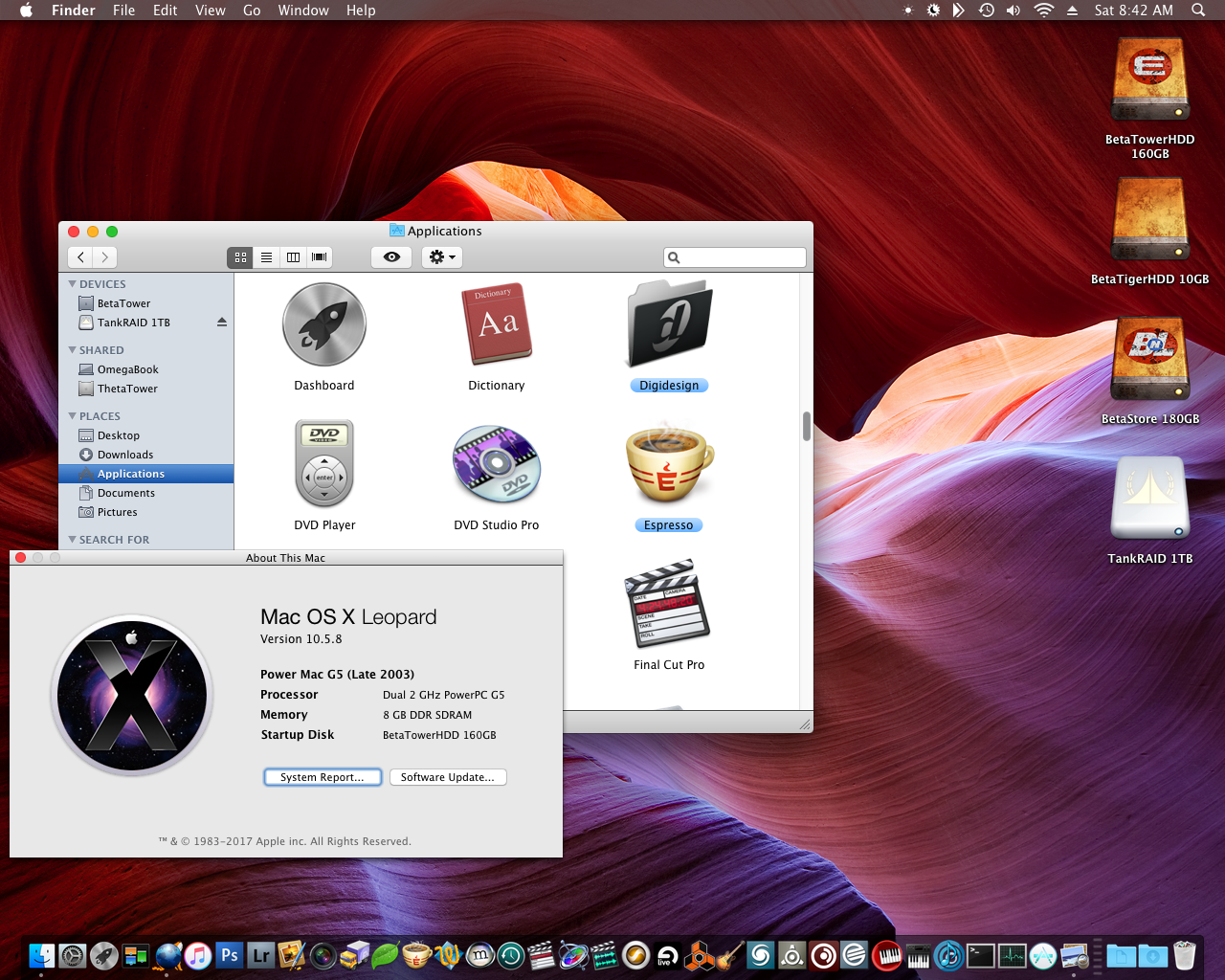Switch Finder to list view
The image size is (1225, 980).
coord(267,257)
